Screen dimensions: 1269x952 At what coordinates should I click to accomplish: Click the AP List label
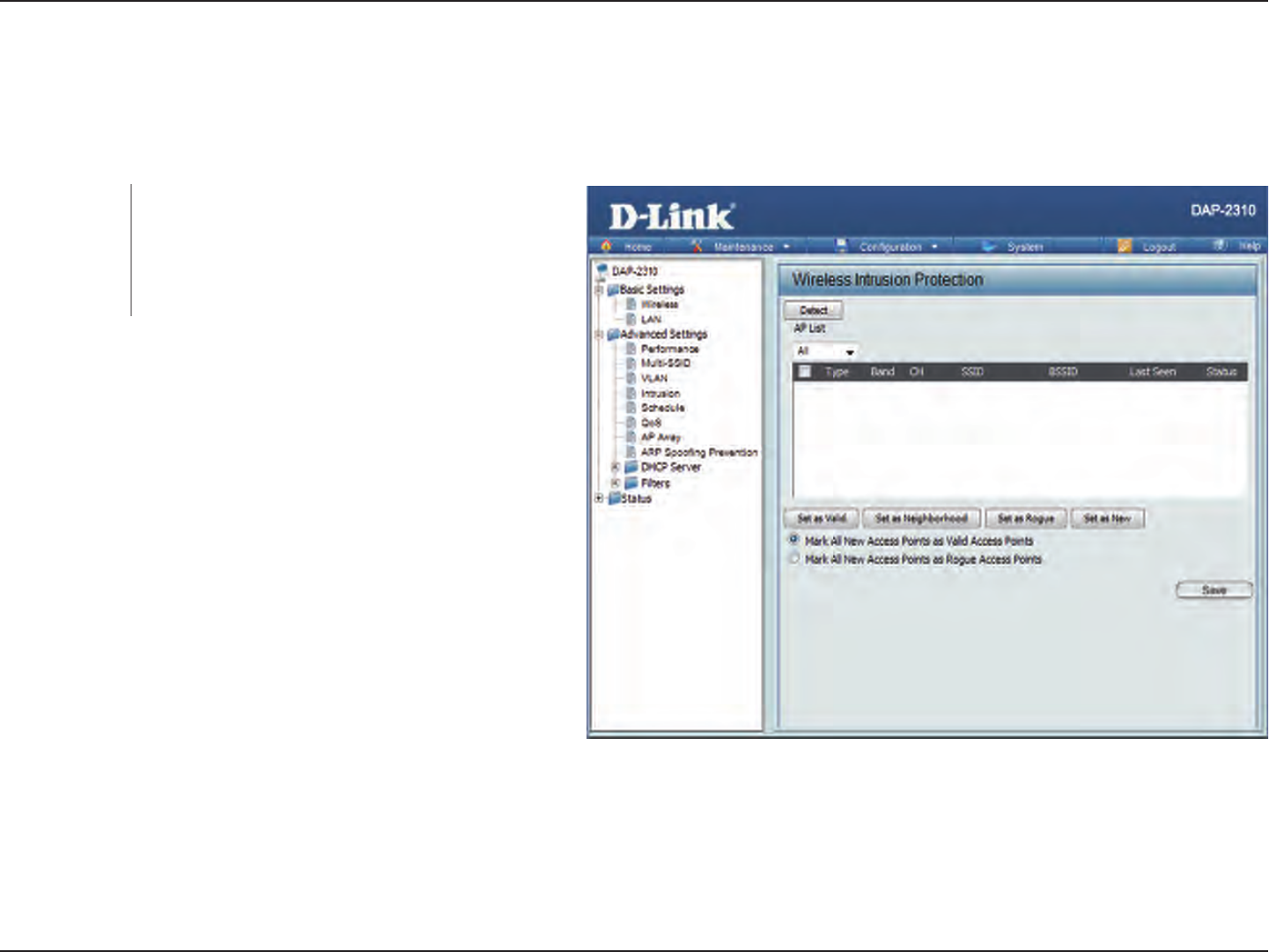coord(809,328)
